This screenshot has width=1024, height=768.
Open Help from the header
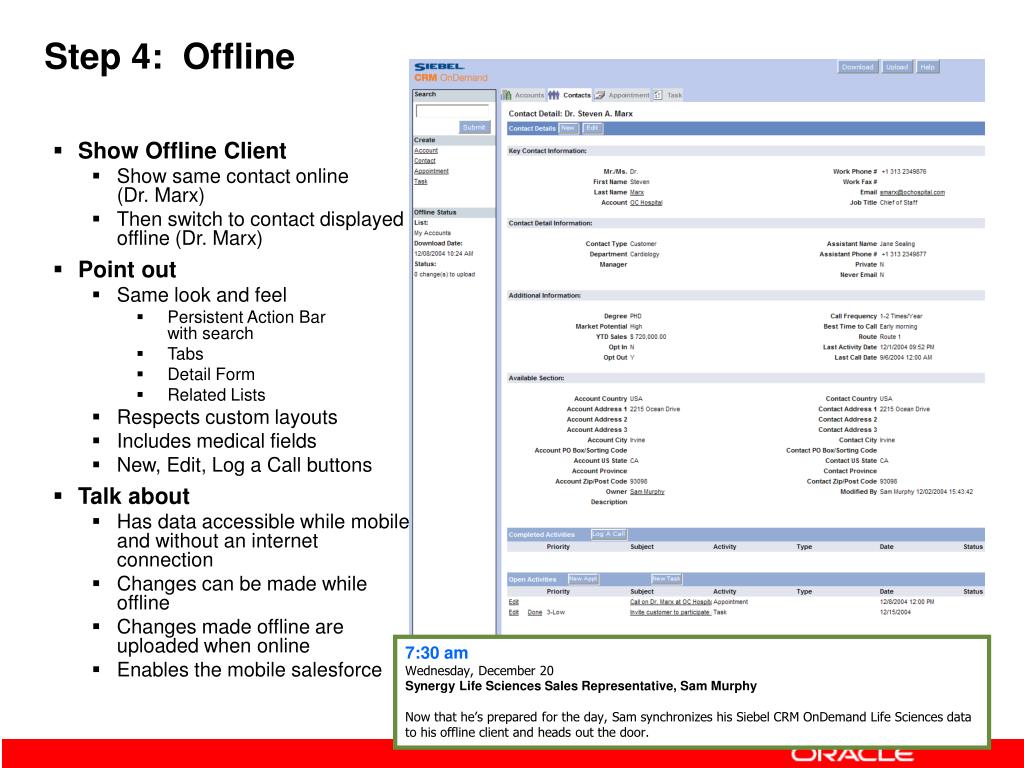(x=927, y=67)
